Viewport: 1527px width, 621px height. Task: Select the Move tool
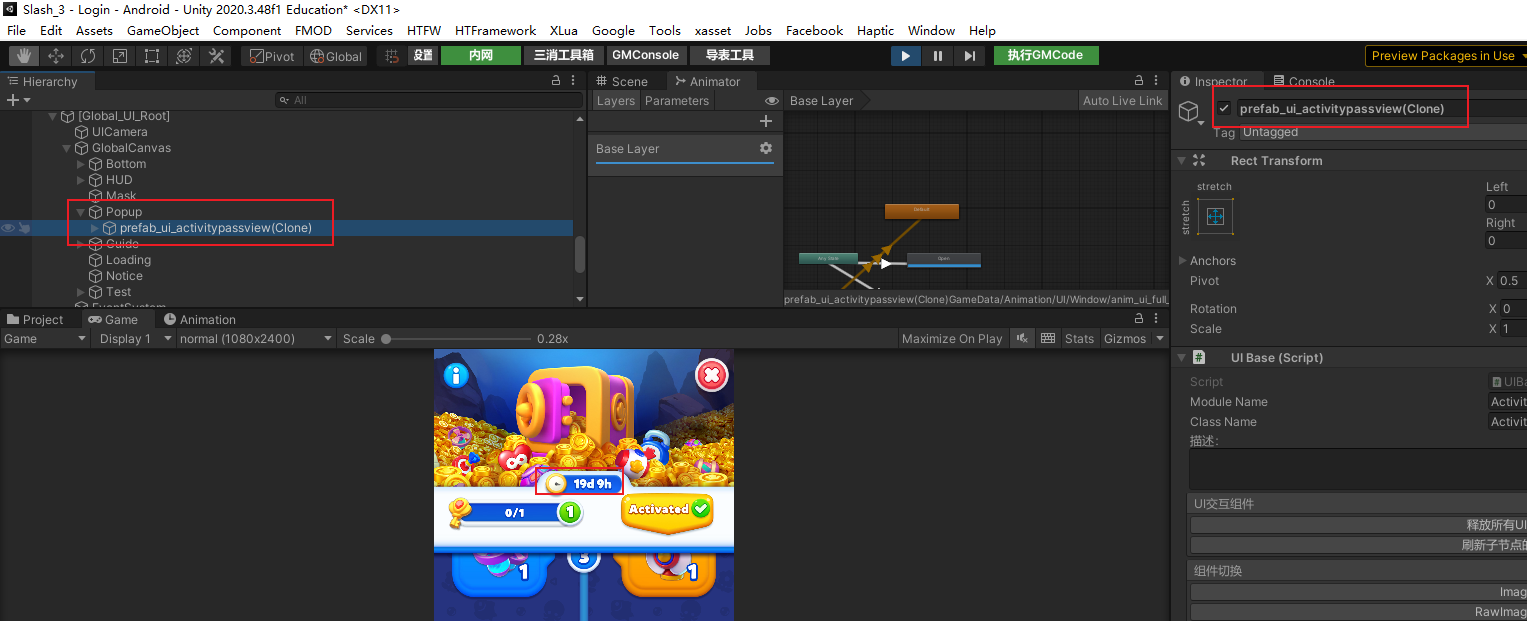(x=56, y=56)
